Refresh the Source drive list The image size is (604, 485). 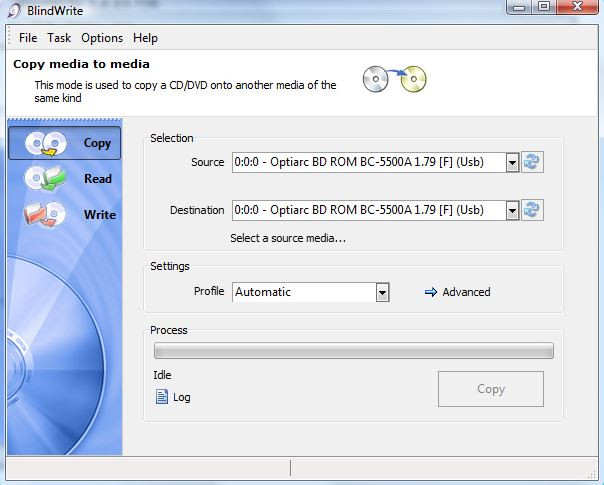pyautogui.click(x=533, y=162)
